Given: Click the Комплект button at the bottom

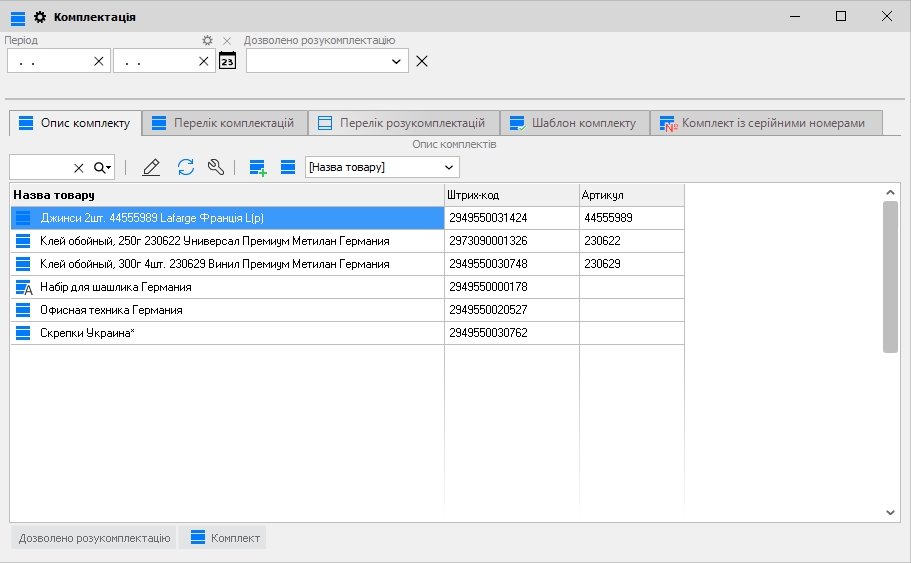Looking at the screenshot, I should [224, 538].
